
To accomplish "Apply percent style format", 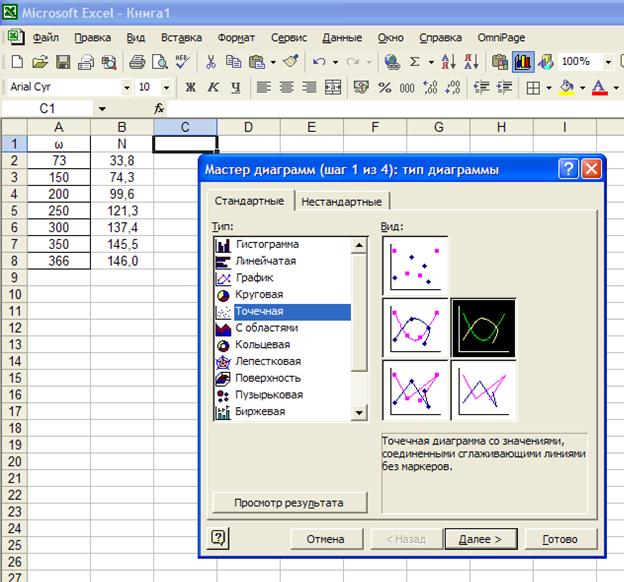I will (384, 87).
